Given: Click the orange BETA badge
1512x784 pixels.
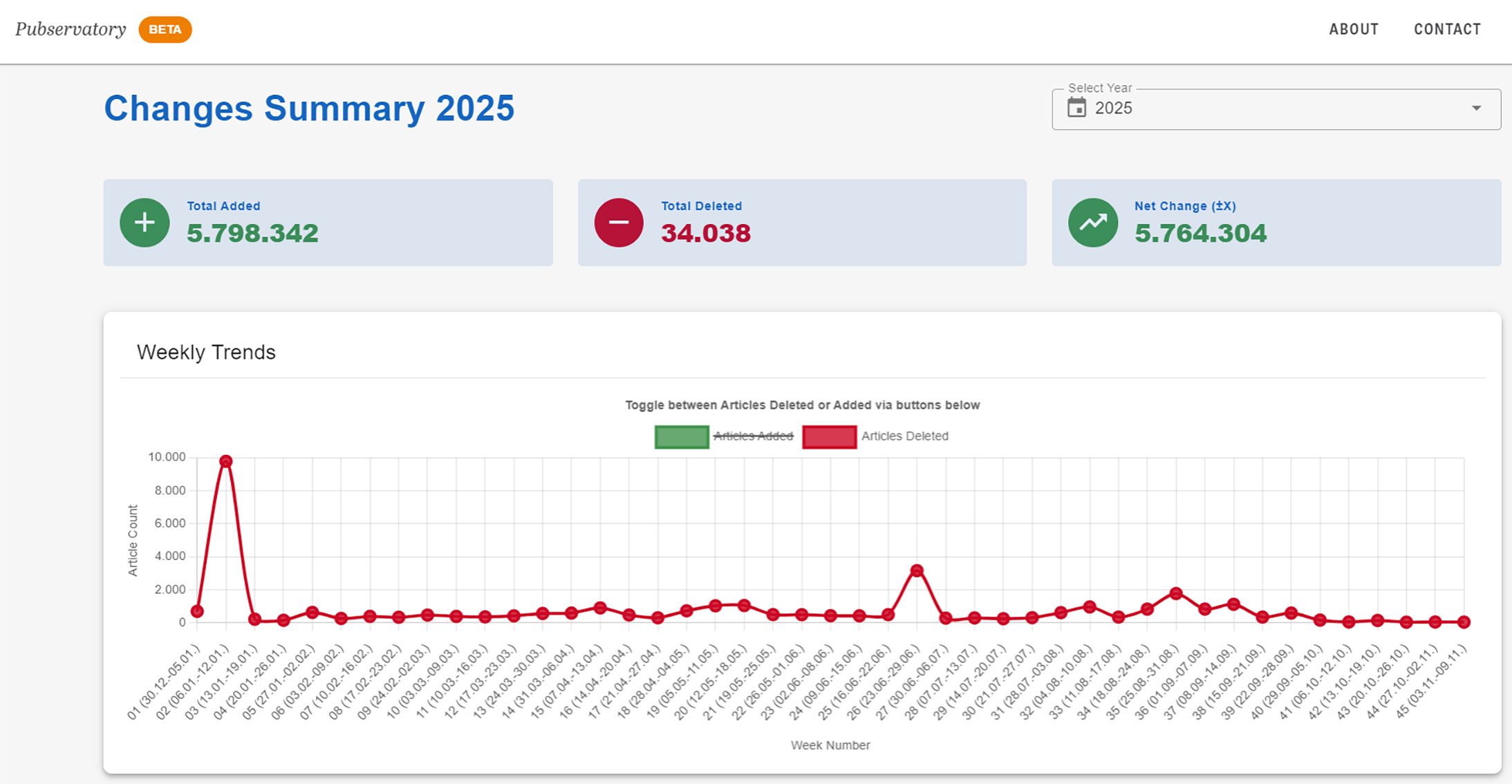Looking at the screenshot, I should coord(165,30).
